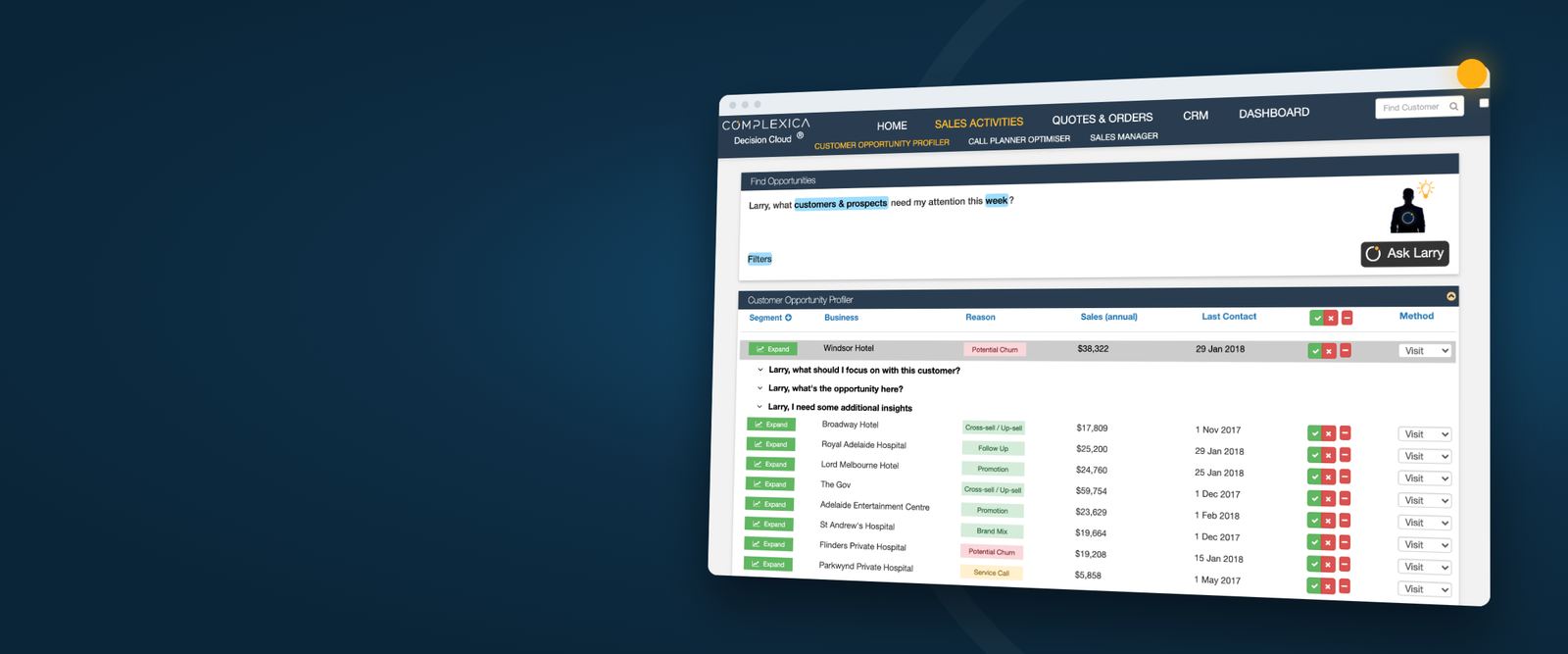Reject the Broadway Hotel row with red X
The width and height of the screenshot is (1568, 654).
[x=1329, y=433]
